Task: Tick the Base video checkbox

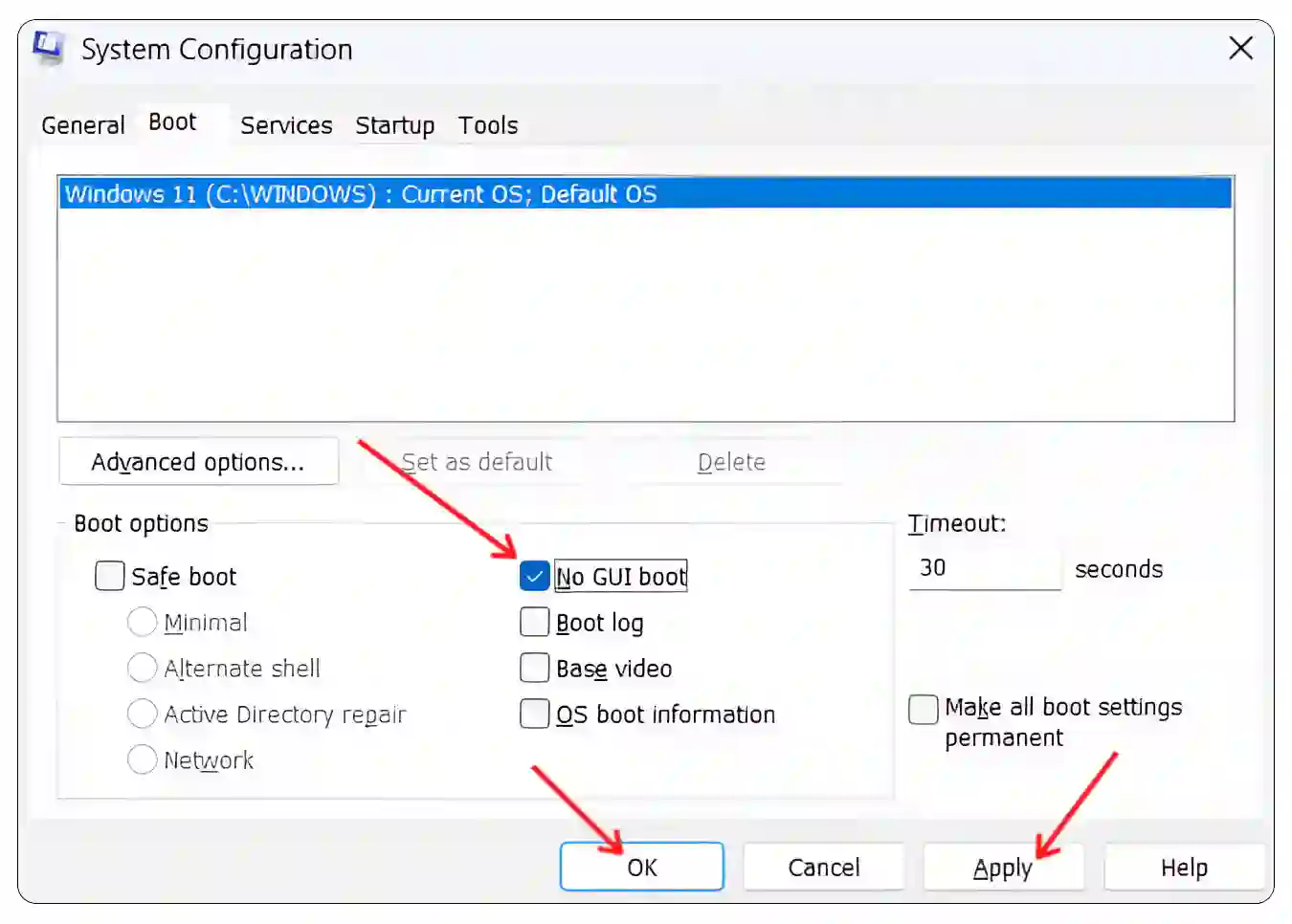Action: [534, 668]
